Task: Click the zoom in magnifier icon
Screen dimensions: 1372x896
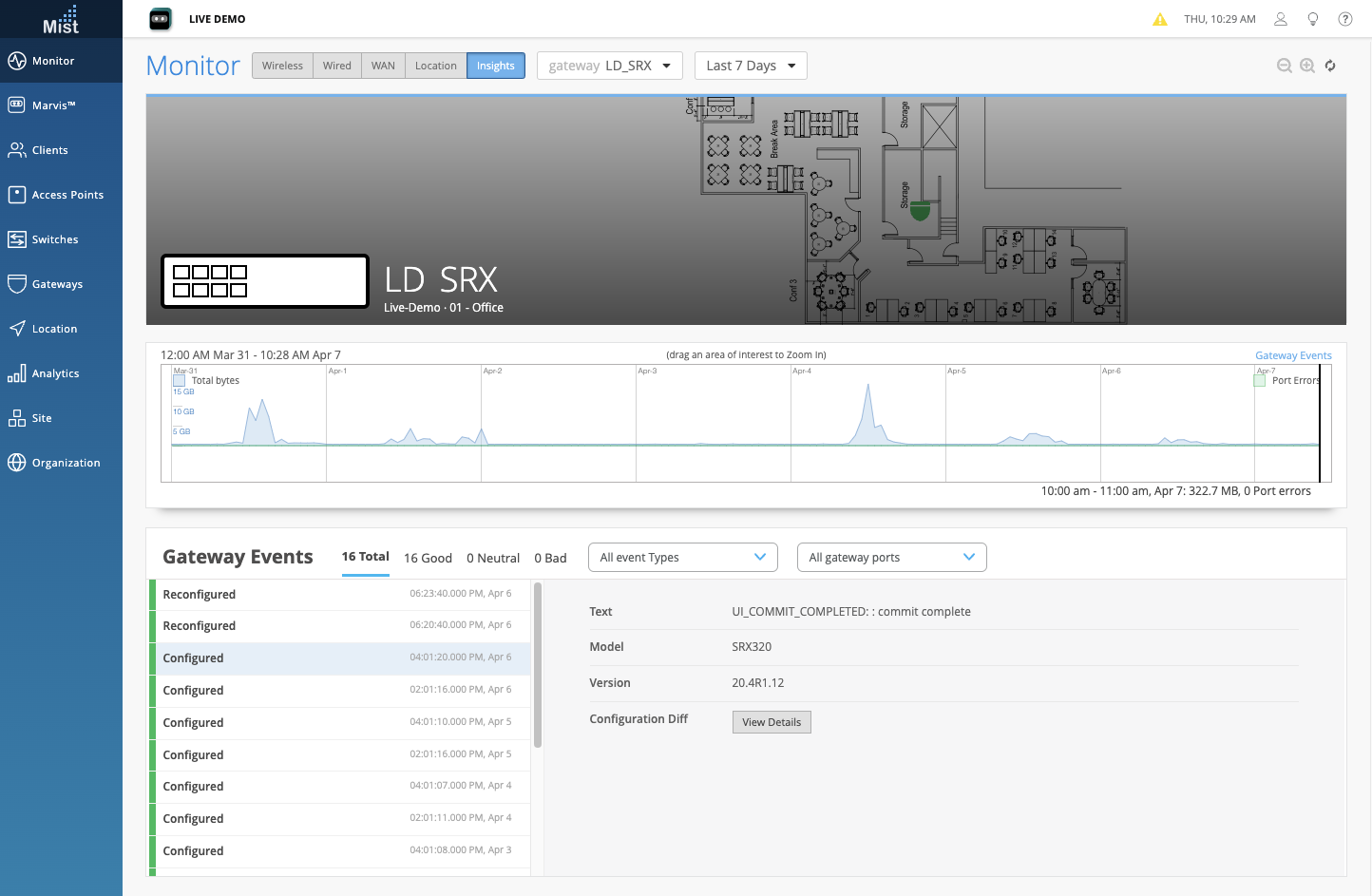Action: [1307, 66]
